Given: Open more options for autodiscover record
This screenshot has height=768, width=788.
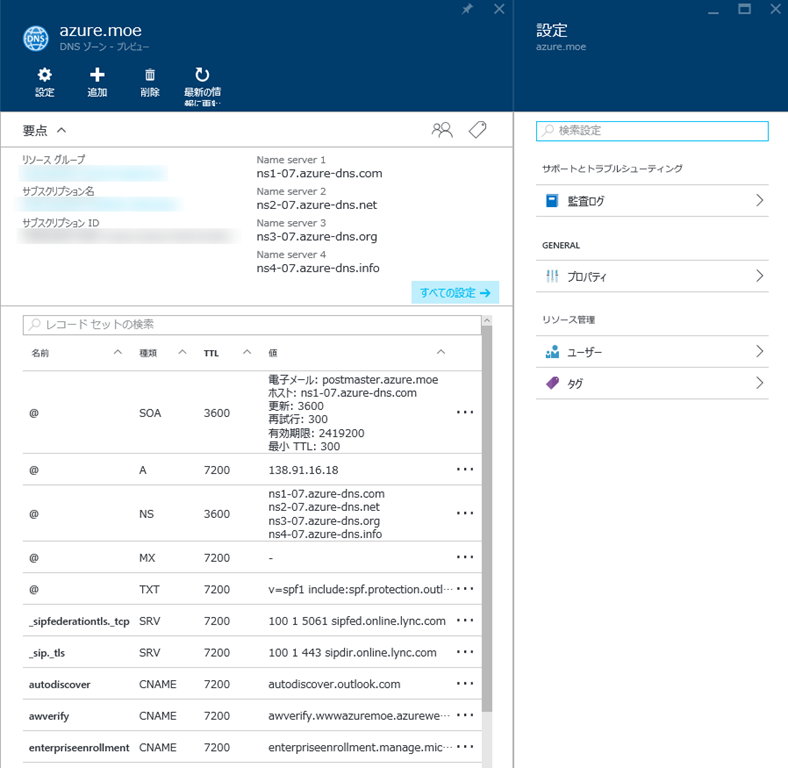Looking at the screenshot, I should click(465, 684).
